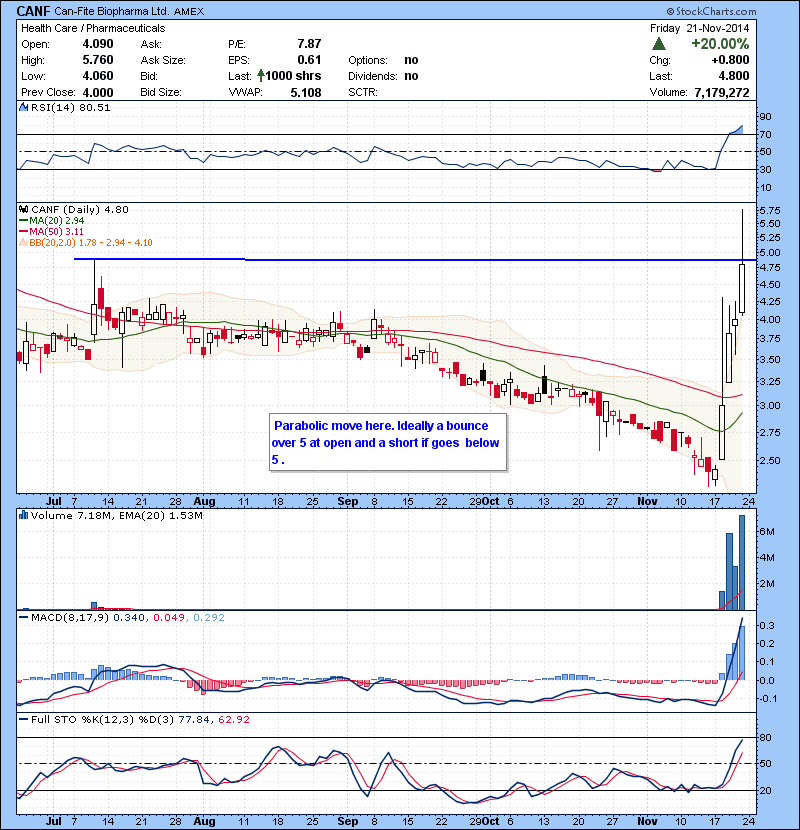Click the Volume 7.18M, EMA(20) 1.53M label
Image resolution: width=800 pixels, height=830 pixels.
tap(116, 515)
